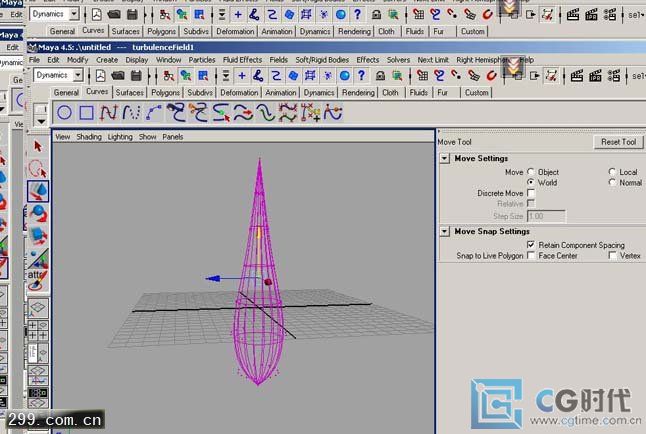Click the Reset Tool button
Viewport: 646px width, 434px height.
pyautogui.click(x=618, y=142)
